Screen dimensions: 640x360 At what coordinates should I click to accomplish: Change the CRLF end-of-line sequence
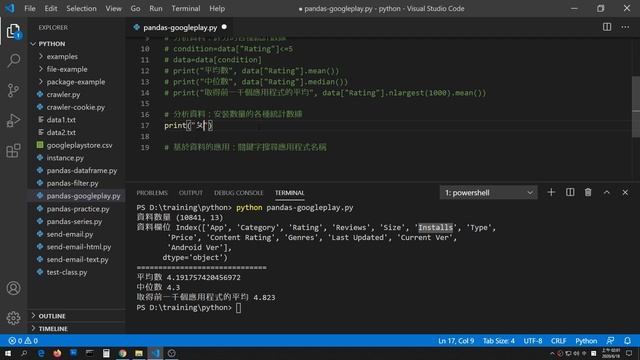(x=558, y=340)
